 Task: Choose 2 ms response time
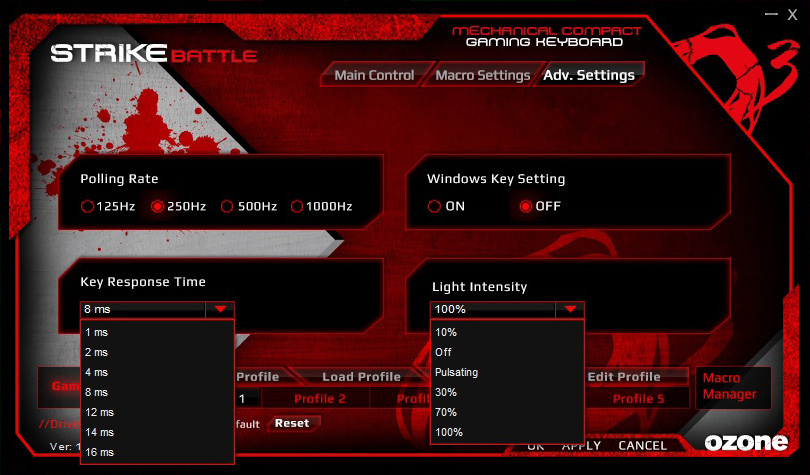pos(158,352)
